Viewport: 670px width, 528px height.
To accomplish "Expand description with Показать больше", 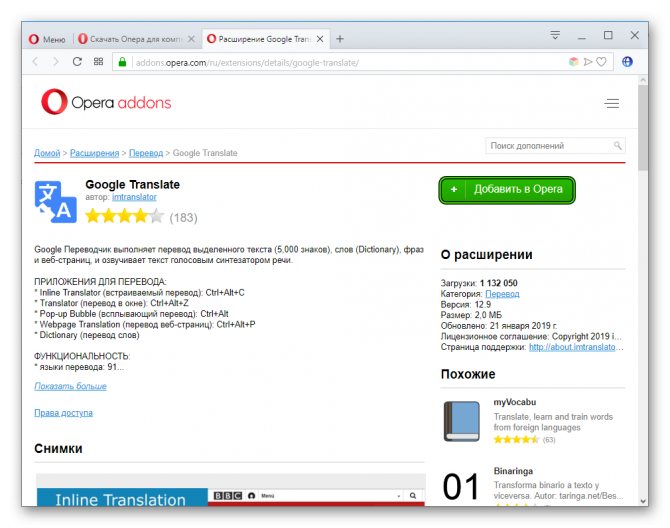I will pyautogui.click(x=71, y=386).
